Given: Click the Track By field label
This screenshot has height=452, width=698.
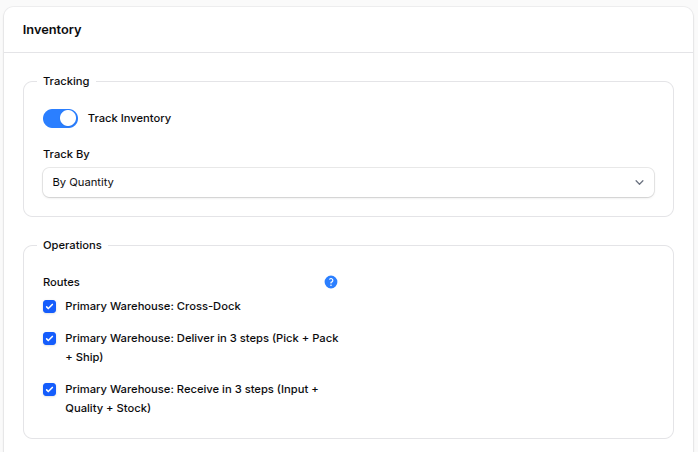Looking at the screenshot, I should click(x=66, y=155).
